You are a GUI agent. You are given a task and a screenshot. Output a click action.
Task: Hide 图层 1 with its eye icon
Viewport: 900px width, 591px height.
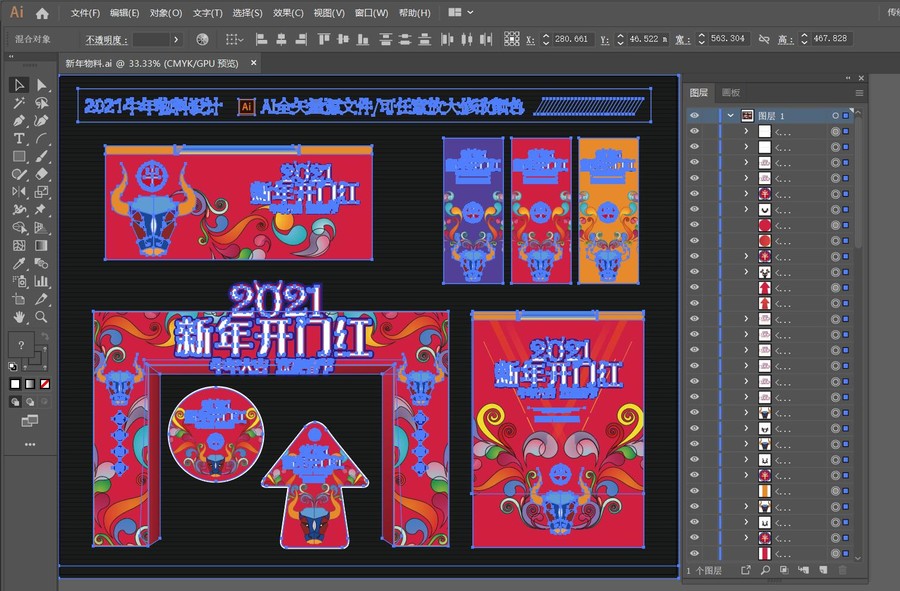695,115
